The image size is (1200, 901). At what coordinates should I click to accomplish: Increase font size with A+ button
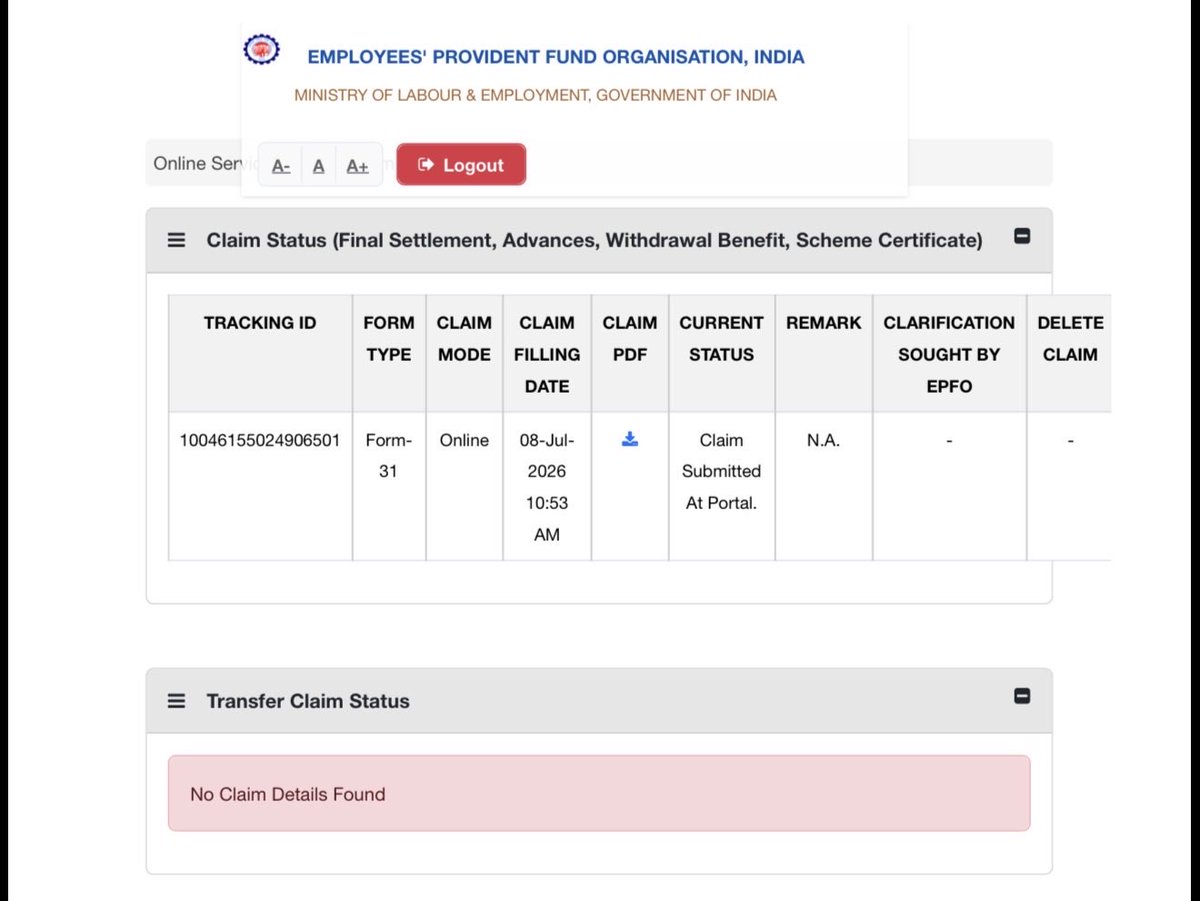(358, 166)
